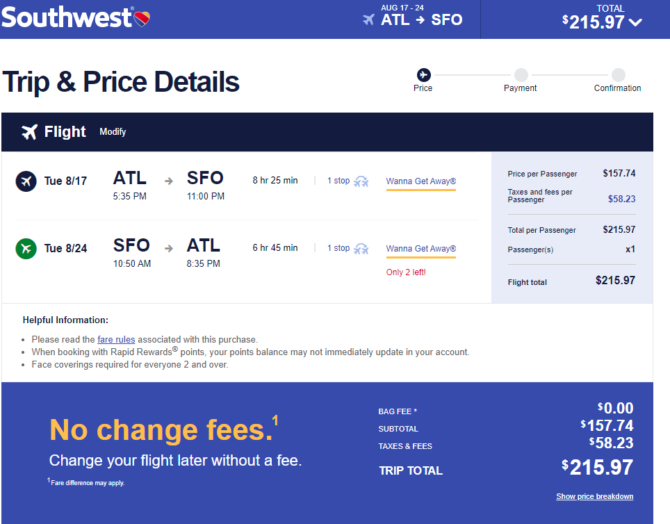Open Wanna Get Away fare for return flight
670x524 pixels.
point(421,249)
